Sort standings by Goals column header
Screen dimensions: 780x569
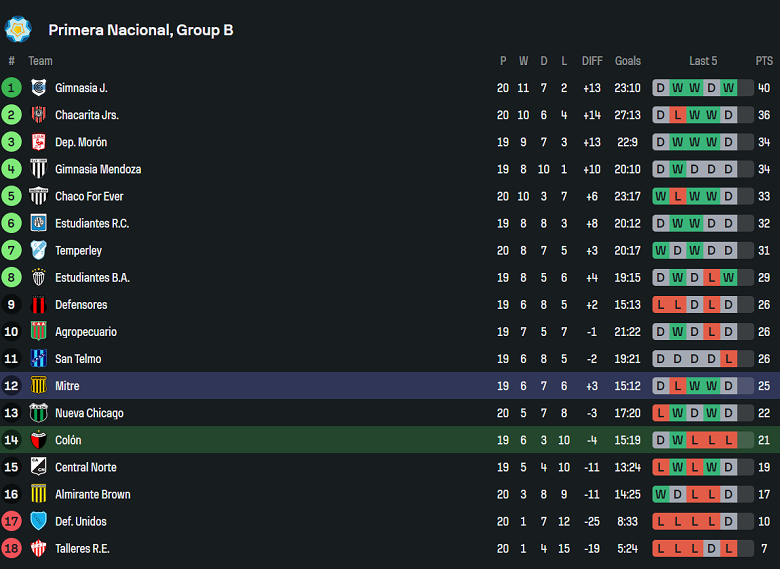coord(628,61)
